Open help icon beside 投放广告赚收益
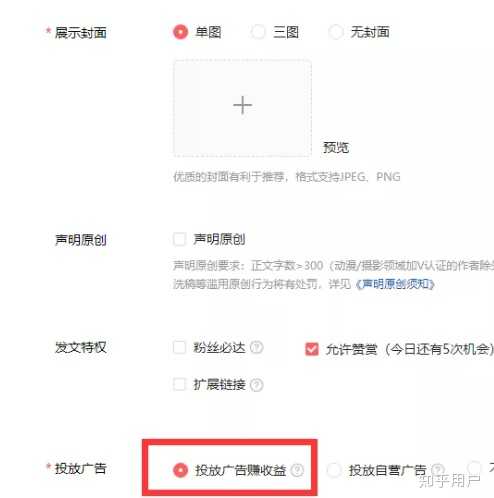Screen dimensions: 494x498 tap(297, 470)
